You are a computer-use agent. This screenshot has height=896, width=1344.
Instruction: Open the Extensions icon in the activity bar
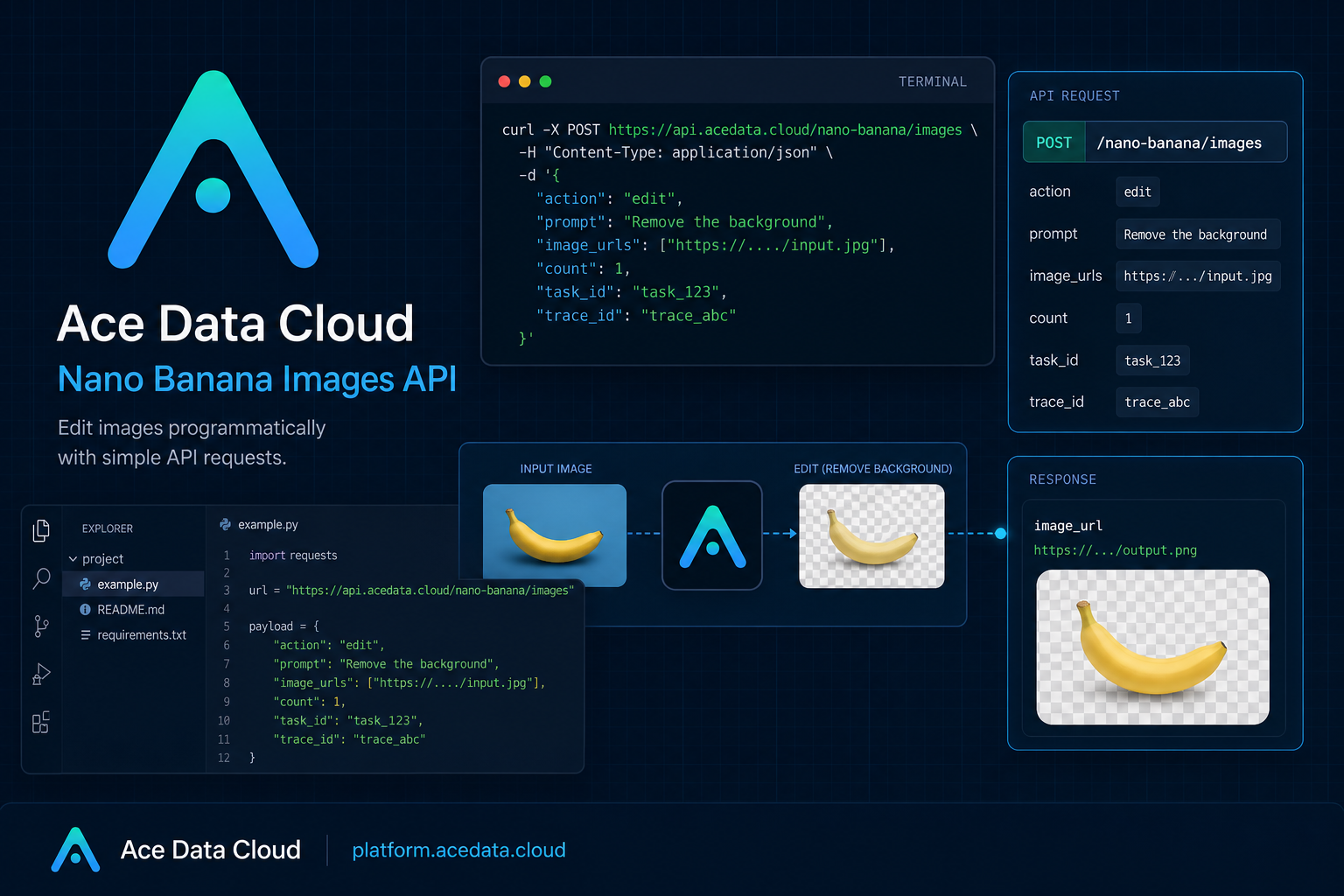pos(41,722)
